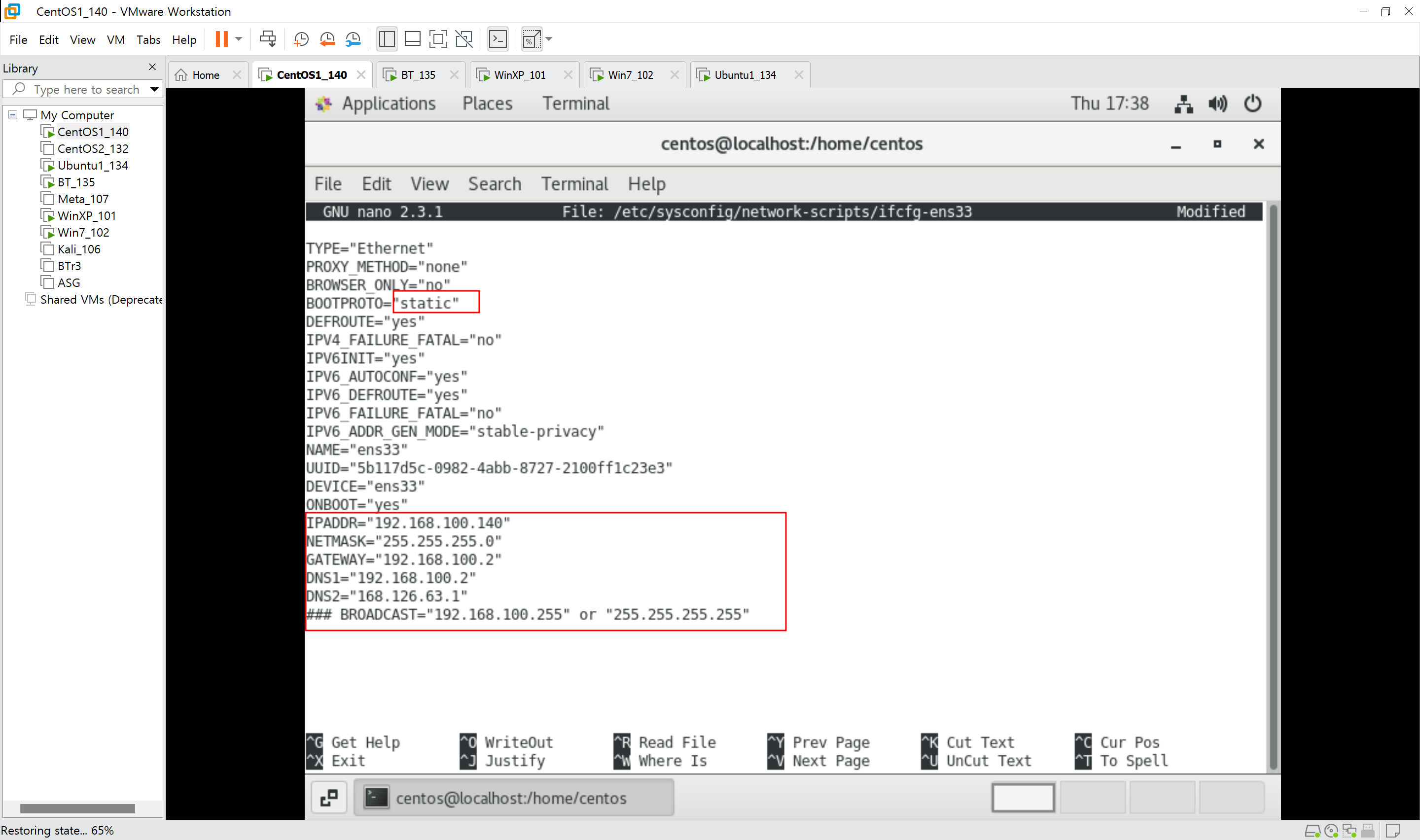The height and width of the screenshot is (840, 1420).
Task: Open the VMware View menu
Action: point(83,39)
